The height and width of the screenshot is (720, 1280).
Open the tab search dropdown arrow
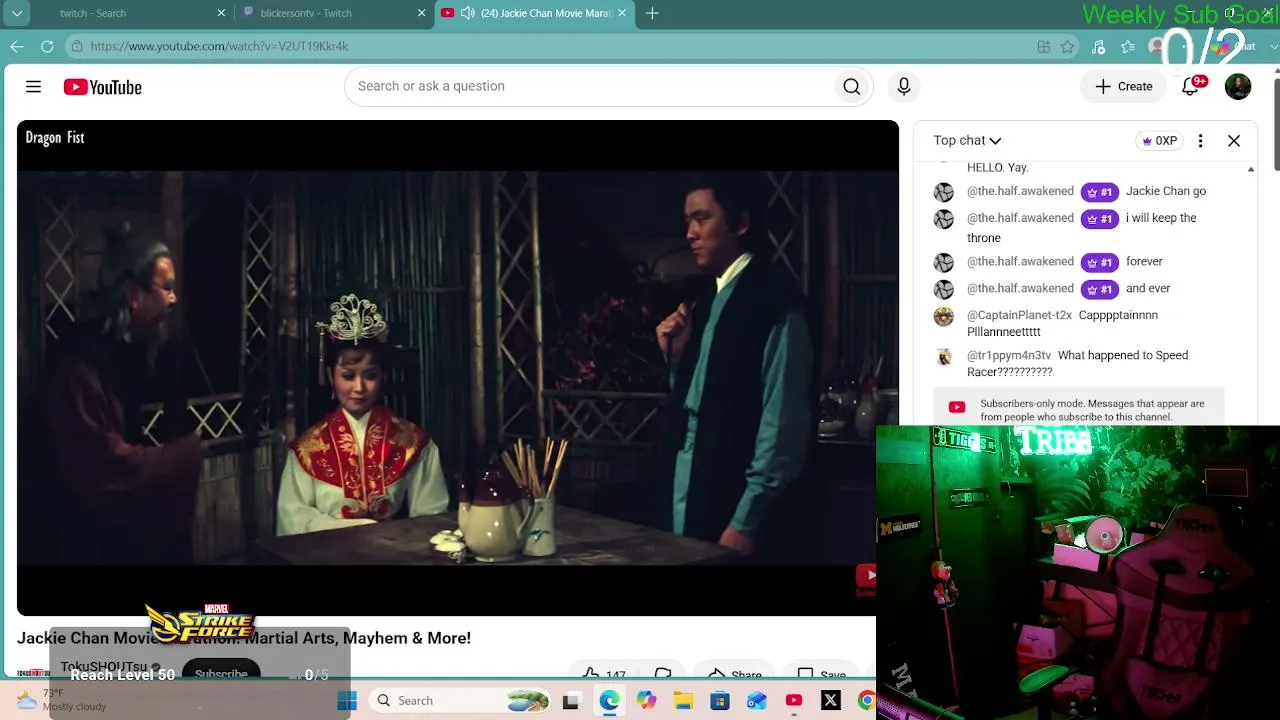[x=17, y=13]
